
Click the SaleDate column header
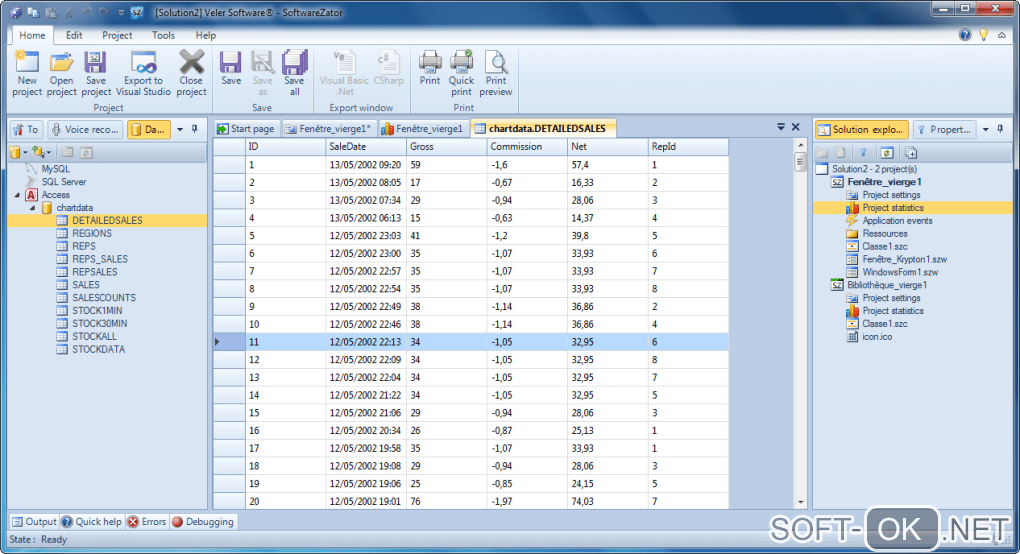366,147
